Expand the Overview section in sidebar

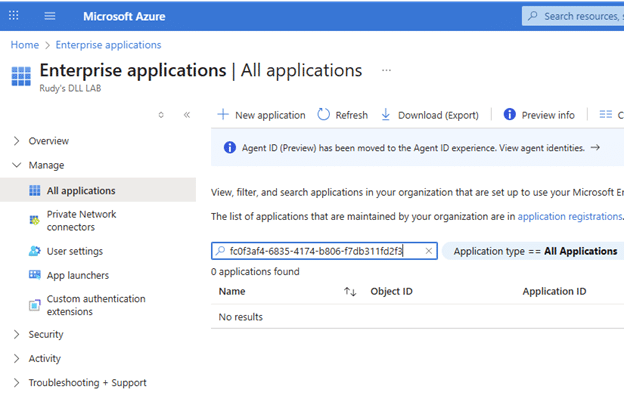(17, 141)
